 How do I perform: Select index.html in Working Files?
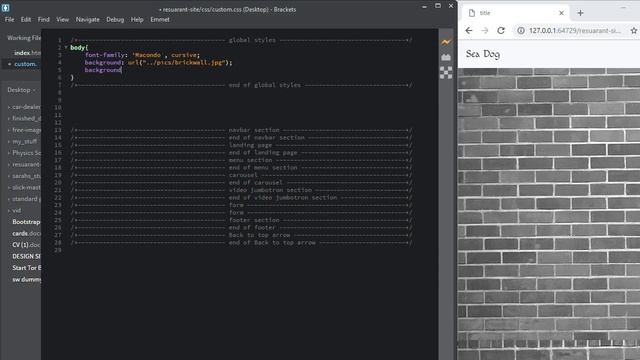[27, 53]
